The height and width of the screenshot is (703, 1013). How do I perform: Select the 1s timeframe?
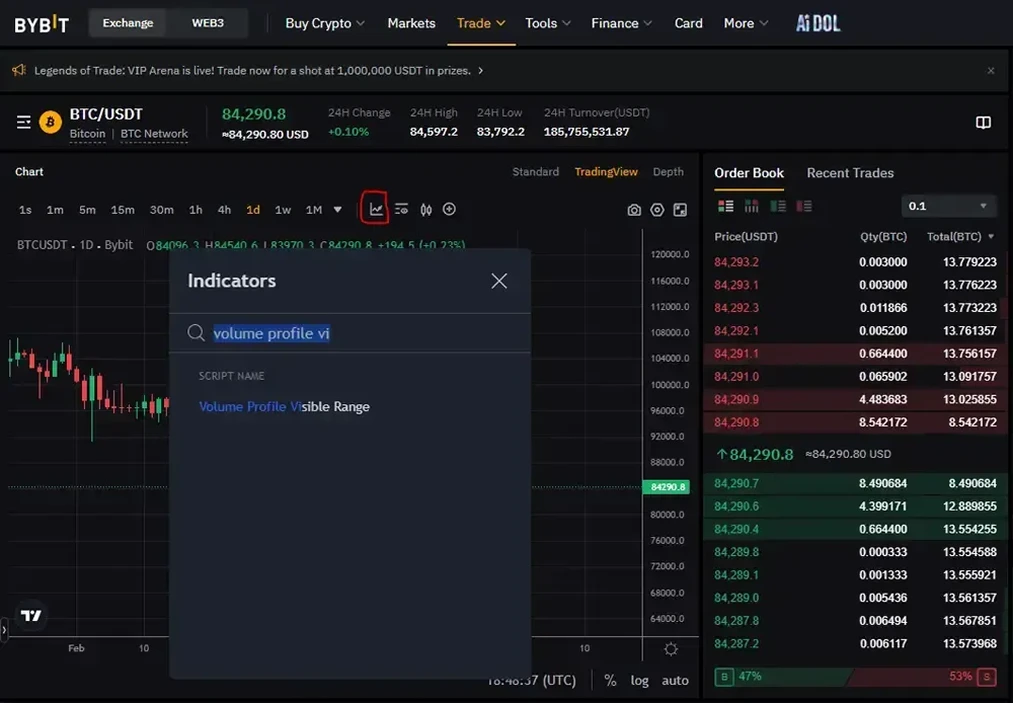pyautogui.click(x=25, y=210)
